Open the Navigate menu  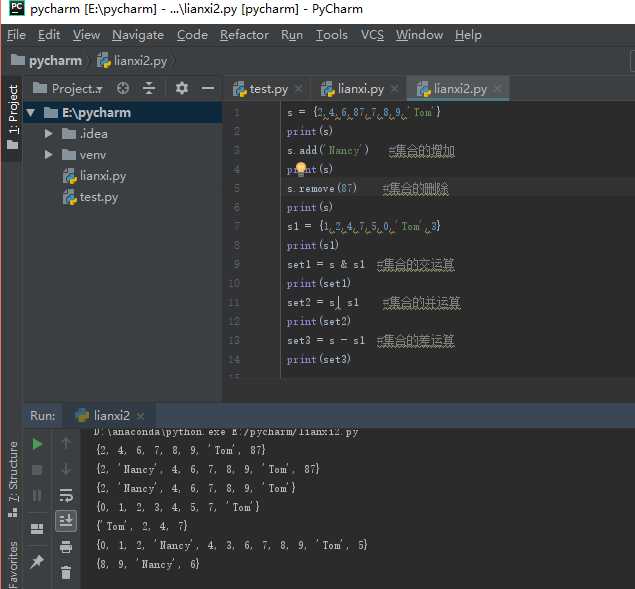(138, 35)
